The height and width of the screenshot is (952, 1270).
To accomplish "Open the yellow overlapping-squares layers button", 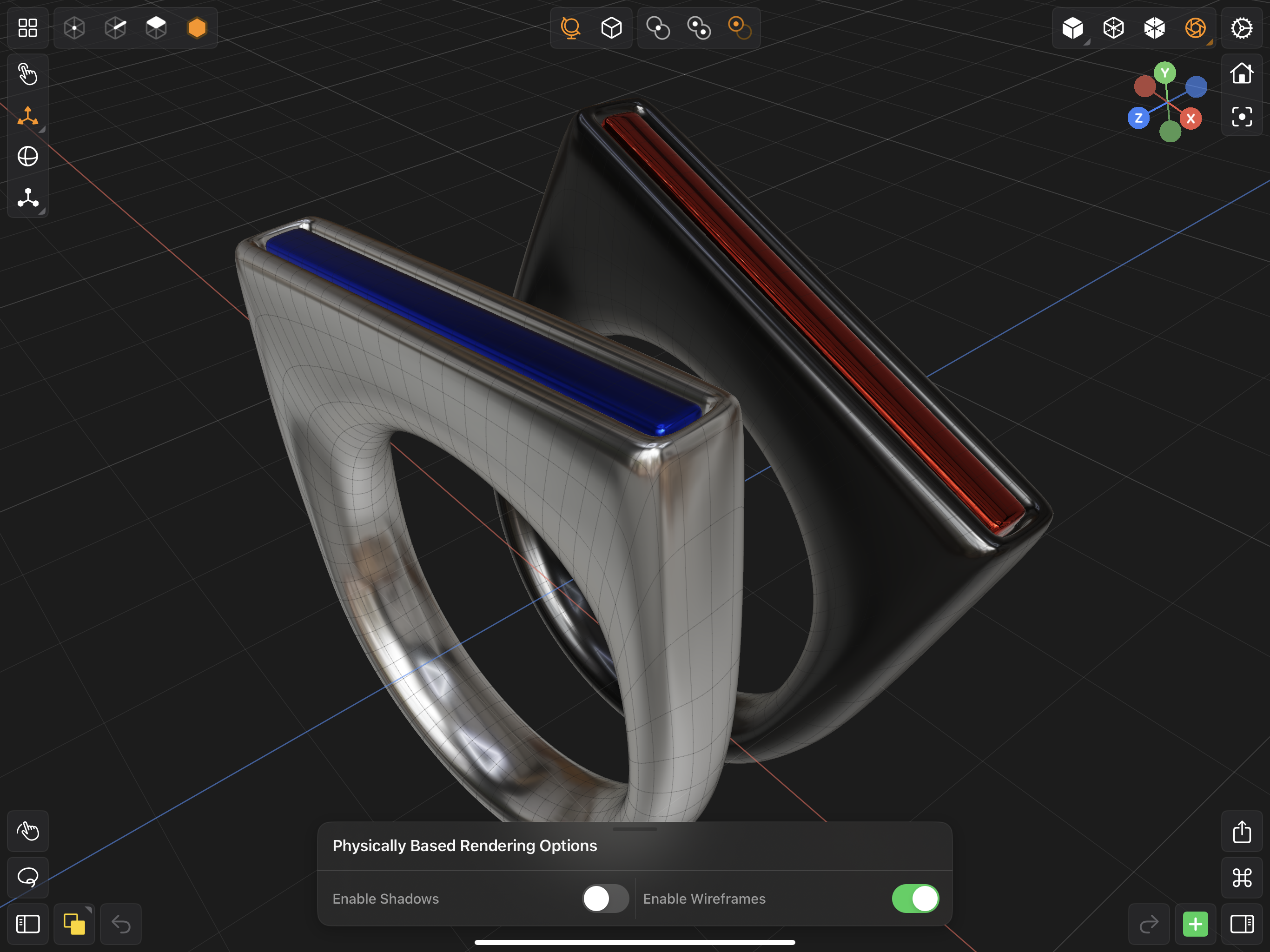I will click(74, 924).
